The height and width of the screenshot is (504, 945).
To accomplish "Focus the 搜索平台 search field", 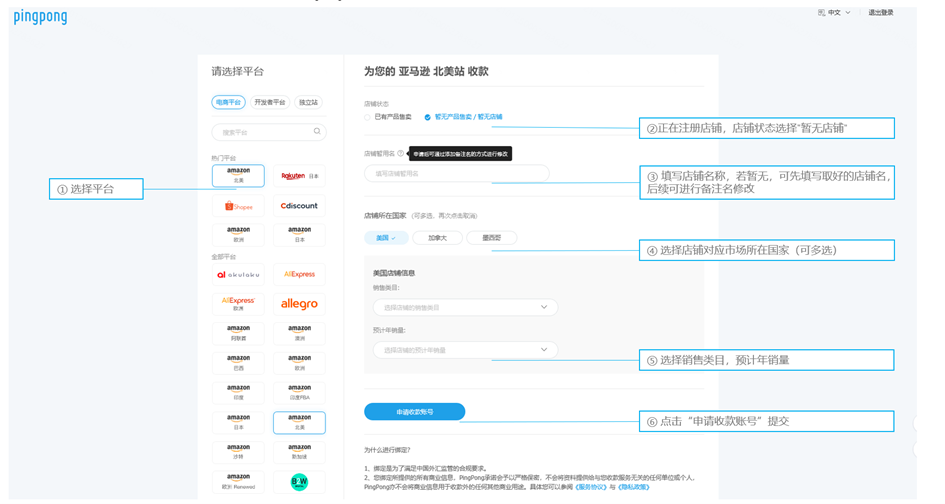I will [x=269, y=132].
